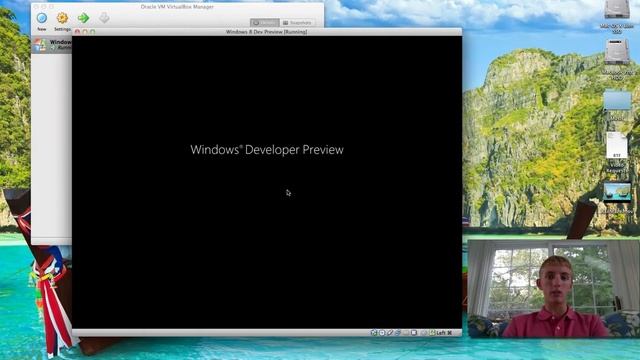The width and height of the screenshot is (640, 360).
Task: Select the RTF document on the desktop
Action: coord(617,145)
